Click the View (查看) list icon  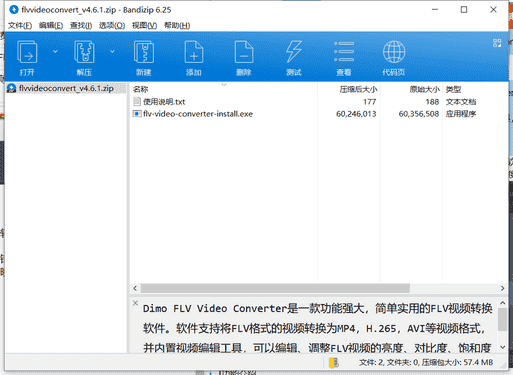click(344, 52)
